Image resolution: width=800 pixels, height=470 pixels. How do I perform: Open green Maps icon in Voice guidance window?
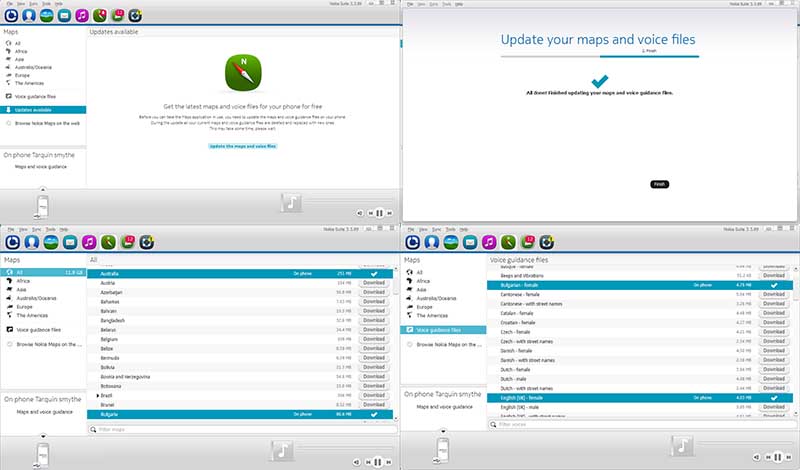[508, 242]
